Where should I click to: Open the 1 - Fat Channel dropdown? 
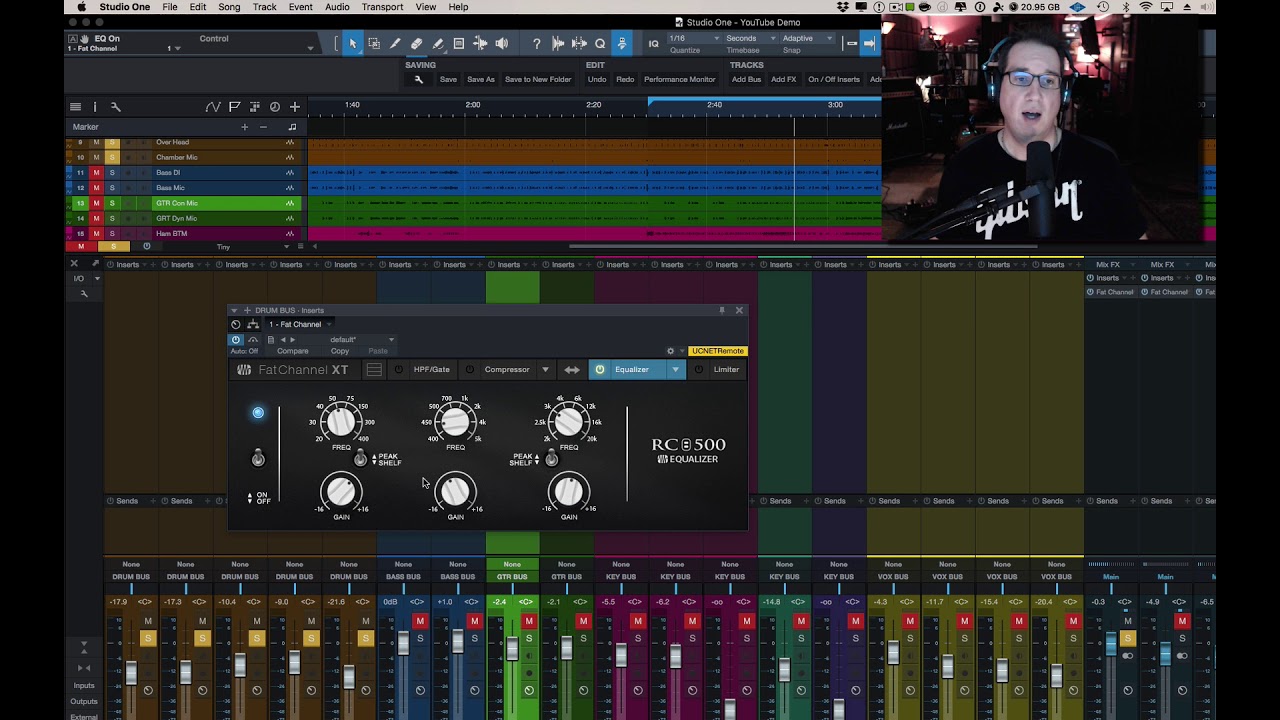(x=300, y=324)
